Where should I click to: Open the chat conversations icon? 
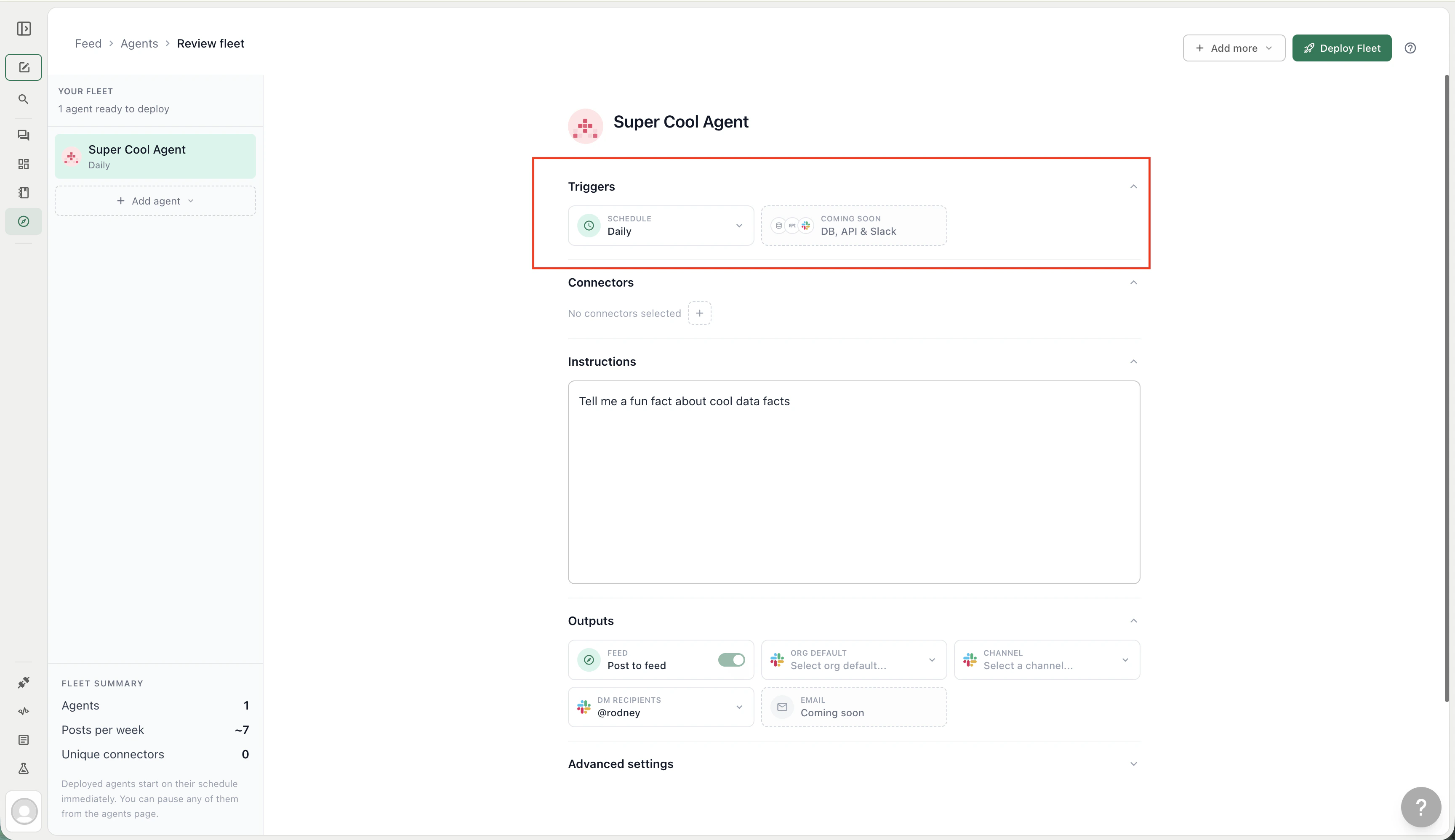(x=24, y=135)
